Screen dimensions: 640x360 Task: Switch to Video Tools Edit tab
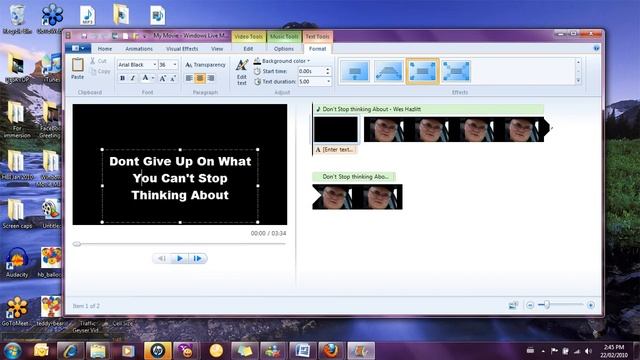tap(248, 49)
